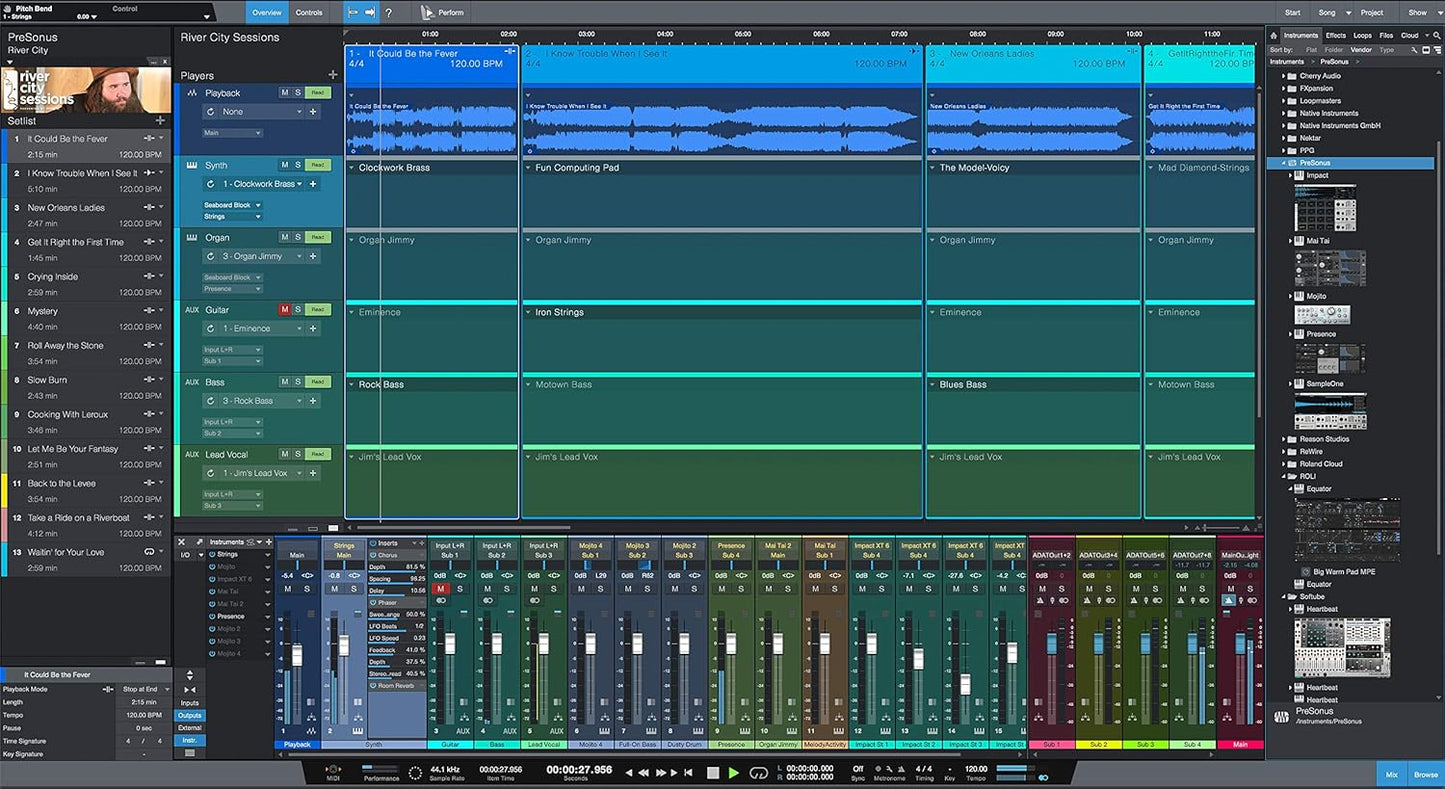
Task: Enable loop mode in the transport bar
Action: [x=758, y=772]
